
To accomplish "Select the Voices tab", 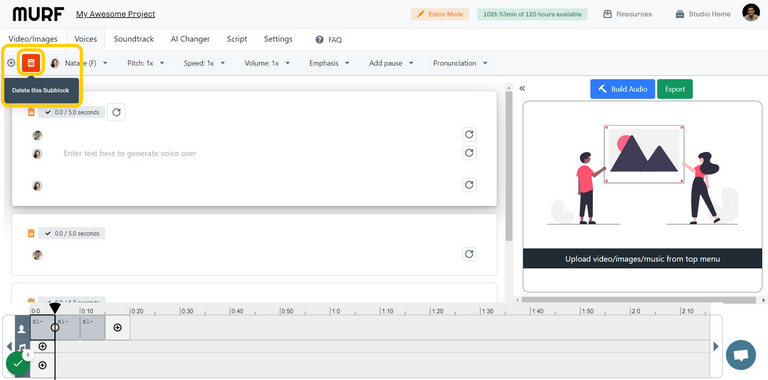I will coord(85,39).
